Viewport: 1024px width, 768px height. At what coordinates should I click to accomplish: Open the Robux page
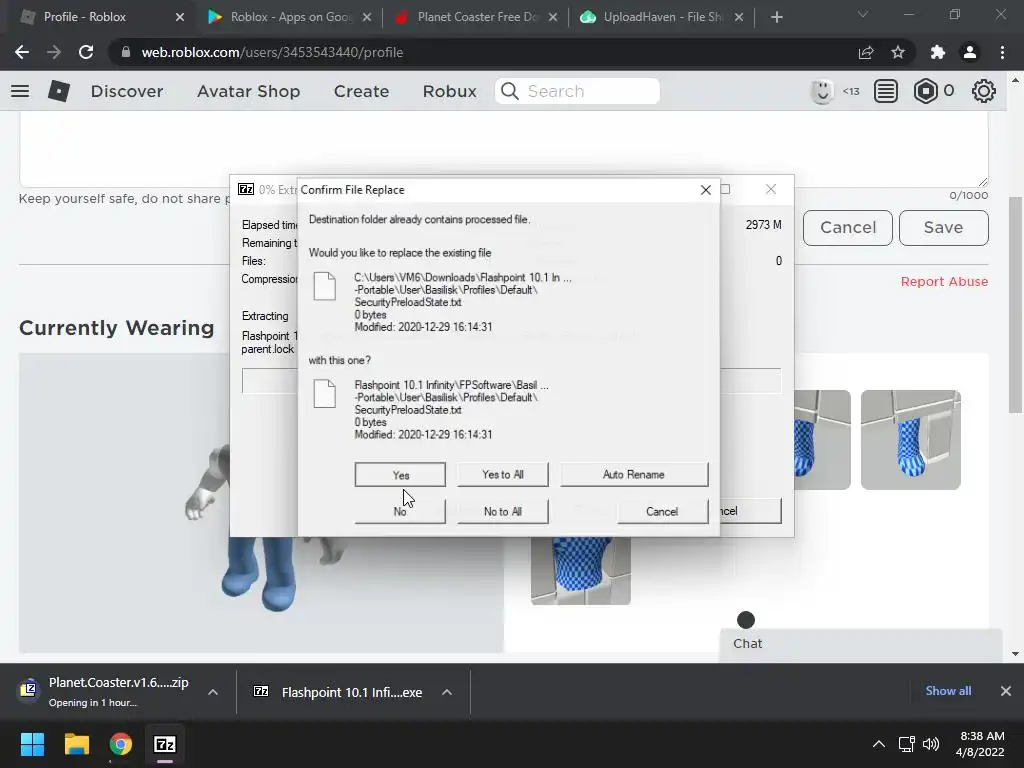[x=449, y=91]
